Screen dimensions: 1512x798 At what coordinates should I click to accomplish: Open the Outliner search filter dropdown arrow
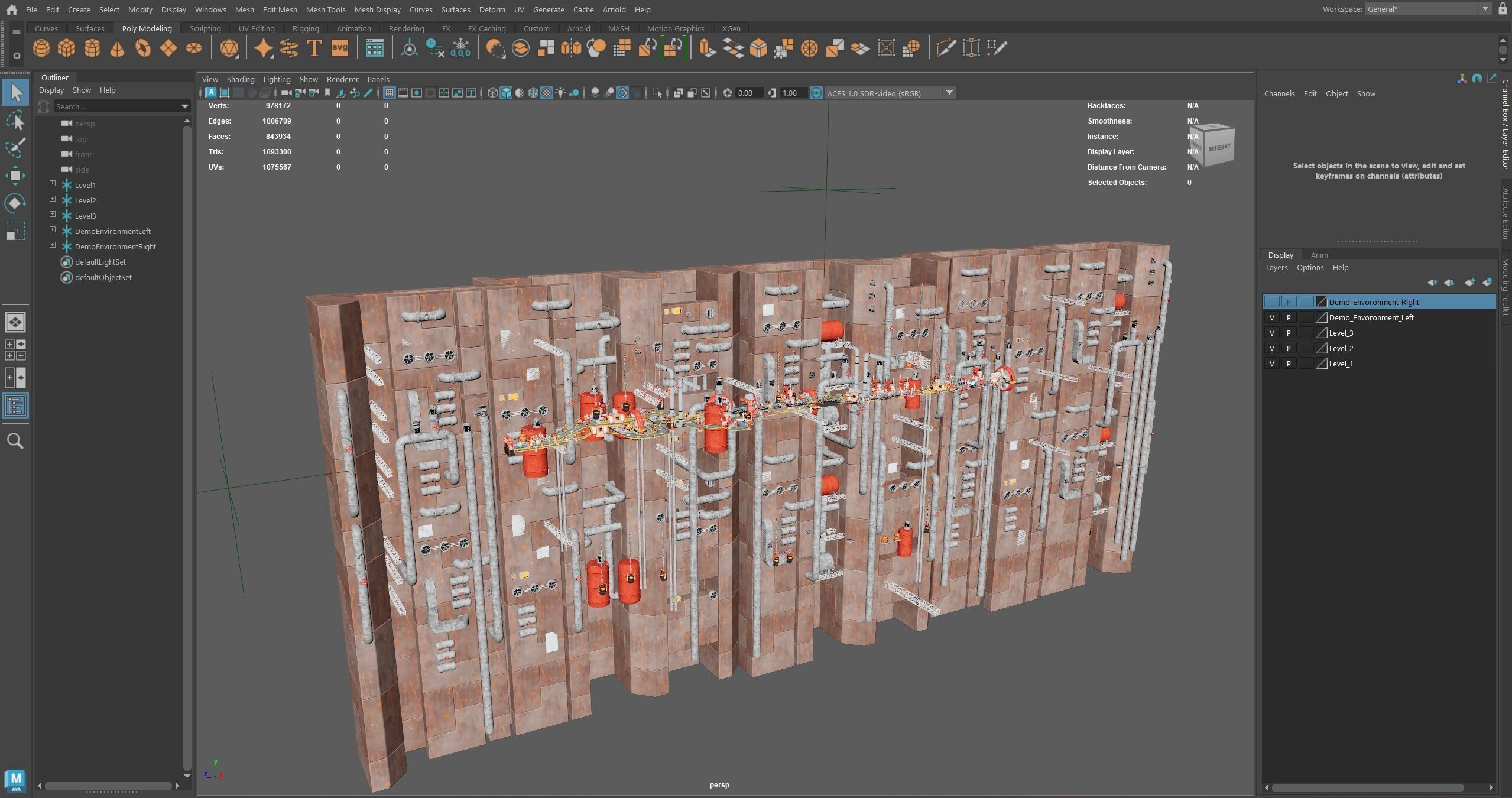(184, 106)
